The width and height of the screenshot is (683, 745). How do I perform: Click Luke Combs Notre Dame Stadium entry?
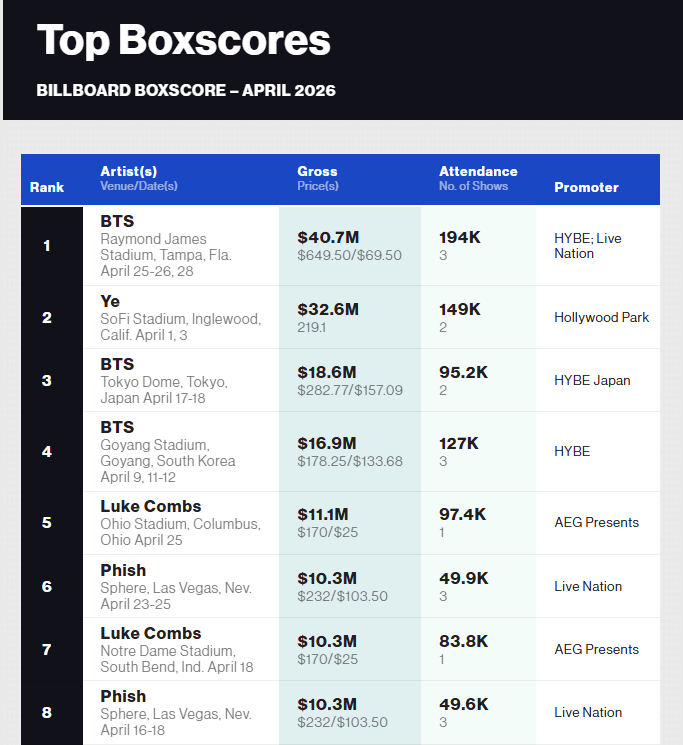pyautogui.click(x=340, y=649)
